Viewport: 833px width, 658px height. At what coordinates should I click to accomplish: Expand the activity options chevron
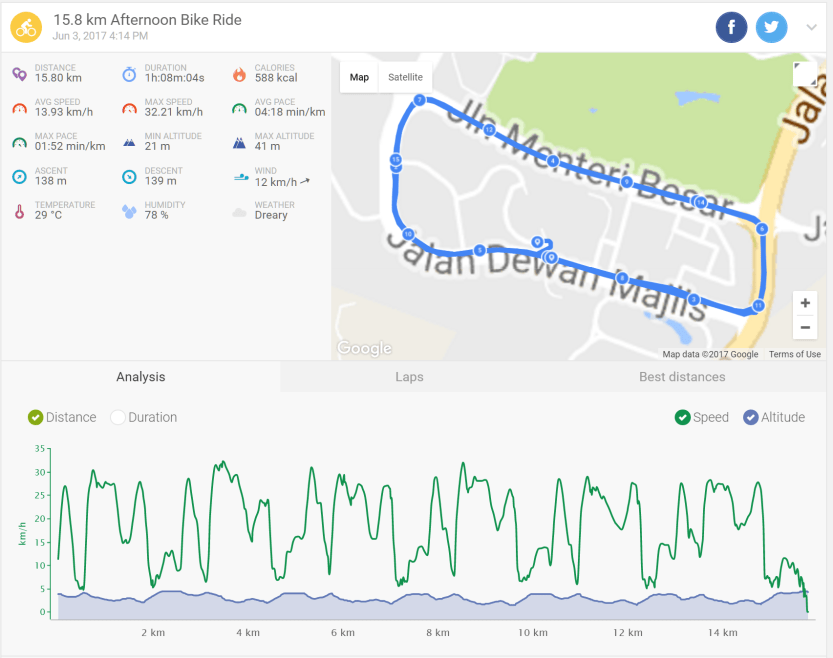[812, 27]
